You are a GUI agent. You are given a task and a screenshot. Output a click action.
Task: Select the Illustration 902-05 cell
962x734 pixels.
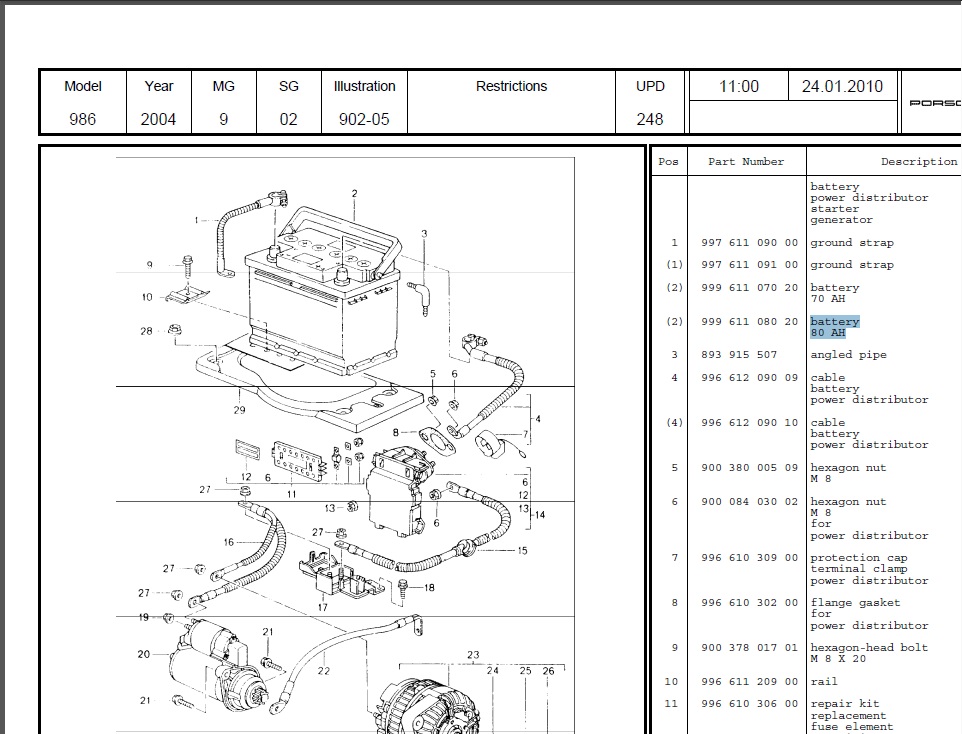pos(364,102)
